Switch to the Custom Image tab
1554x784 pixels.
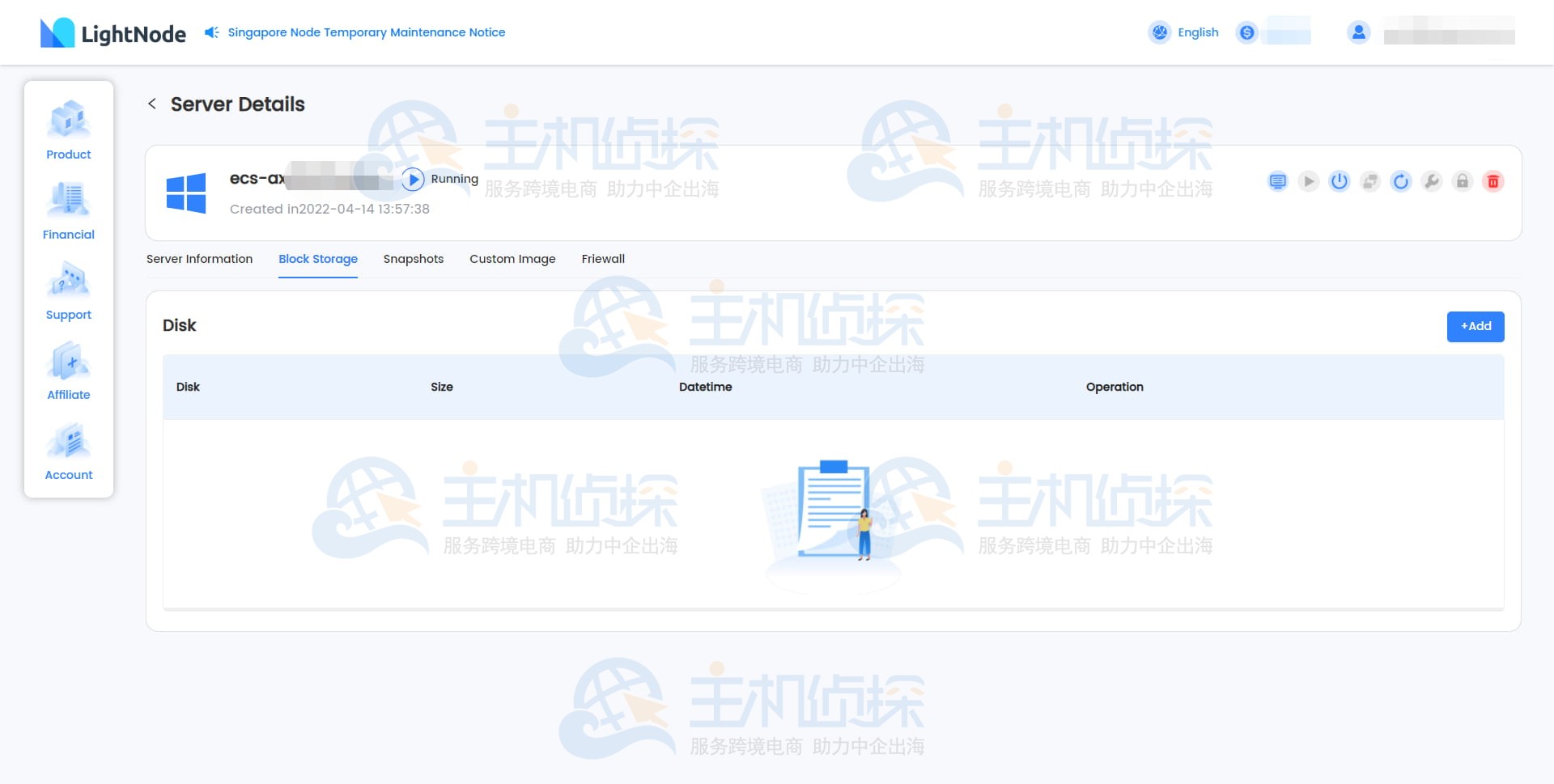(512, 259)
